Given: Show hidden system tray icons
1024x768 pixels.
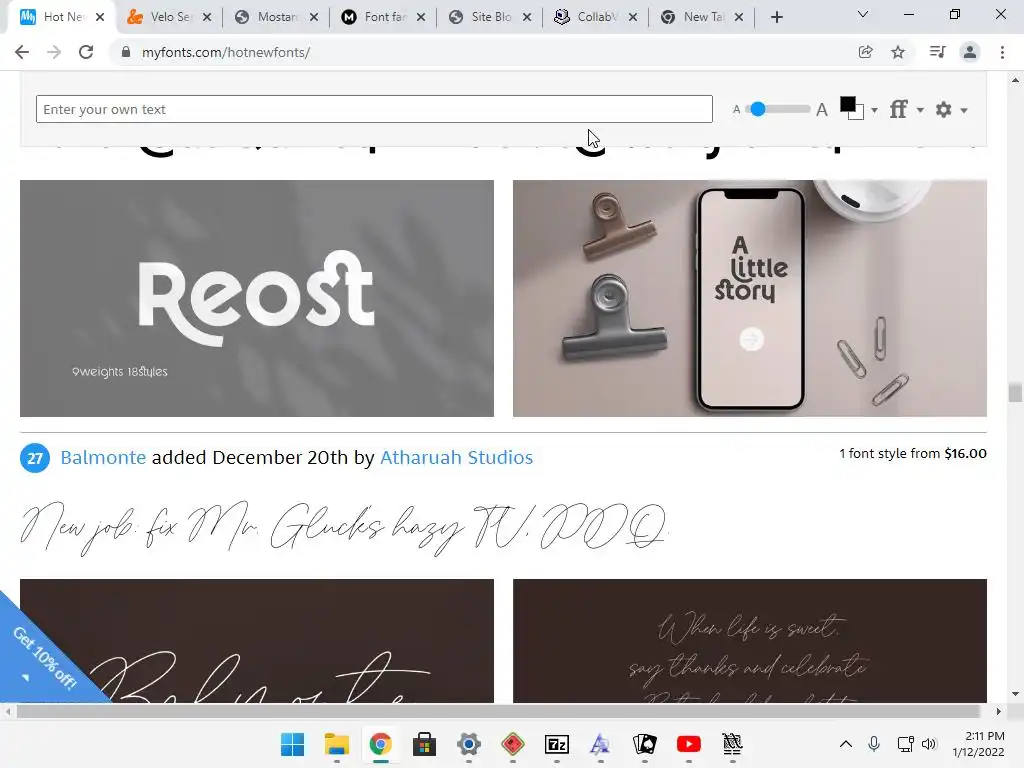Looking at the screenshot, I should pyautogui.click(x=846, y=744).
